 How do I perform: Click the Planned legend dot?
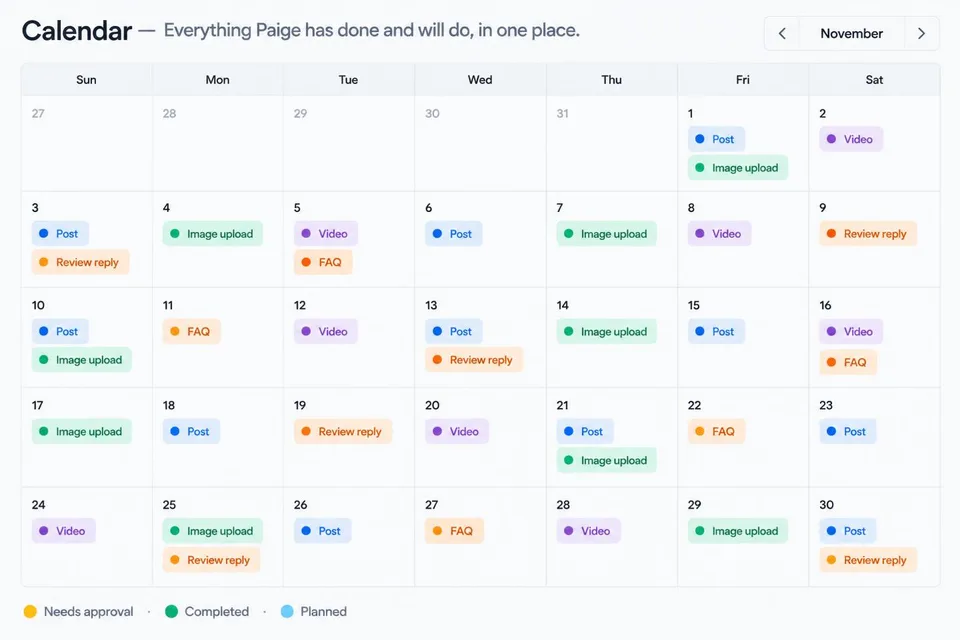[287, 611]
